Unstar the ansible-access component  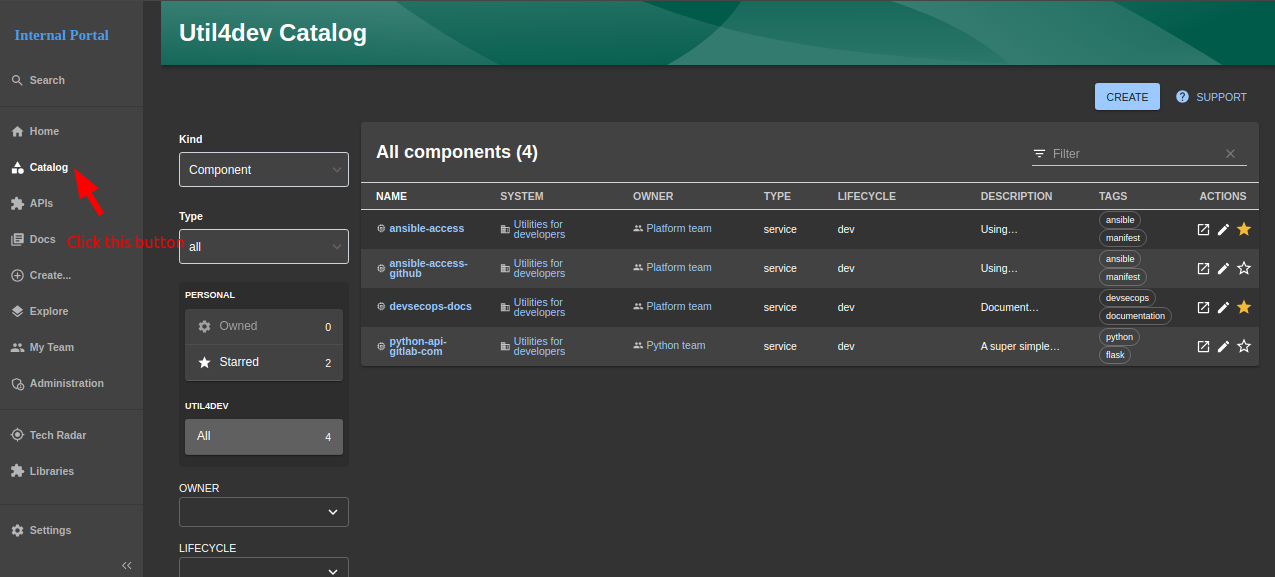pos(1243,229)
